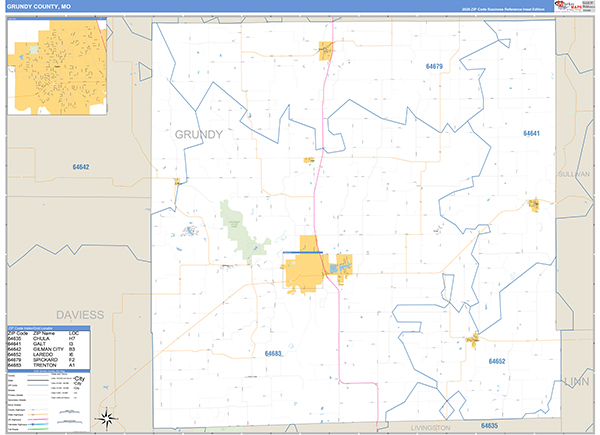Select the LAREDO row in index table
This screenshot has width=600, height=435.
click(x=49, y=354)
